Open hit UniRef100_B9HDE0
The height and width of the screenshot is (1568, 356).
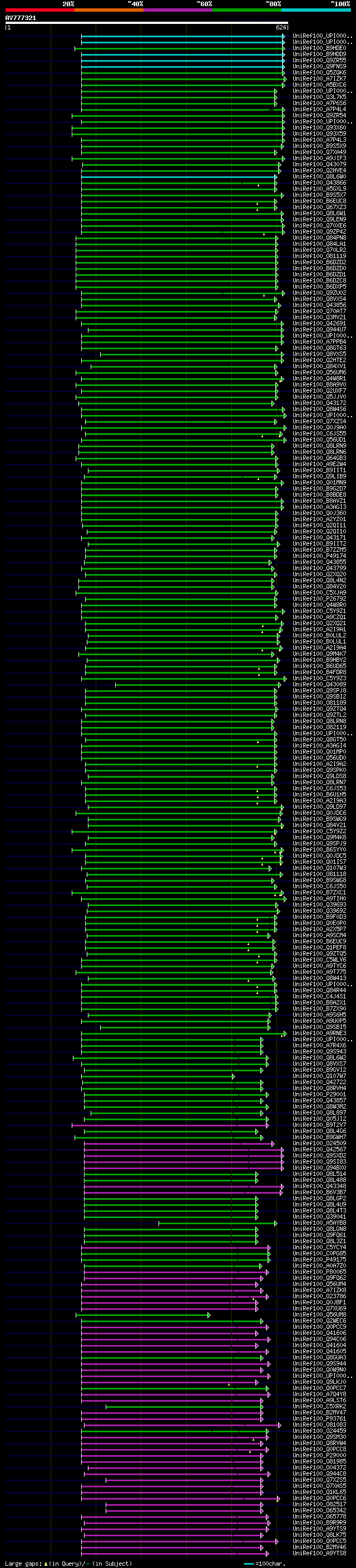(x=319, y=48)
